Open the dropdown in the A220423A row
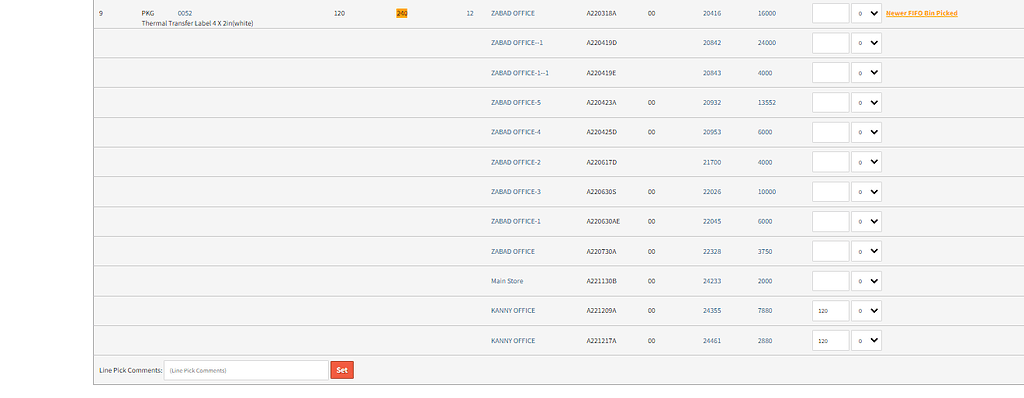This screenshot has height=398, width=1024. pyautogui.click(x=867, y=103)
